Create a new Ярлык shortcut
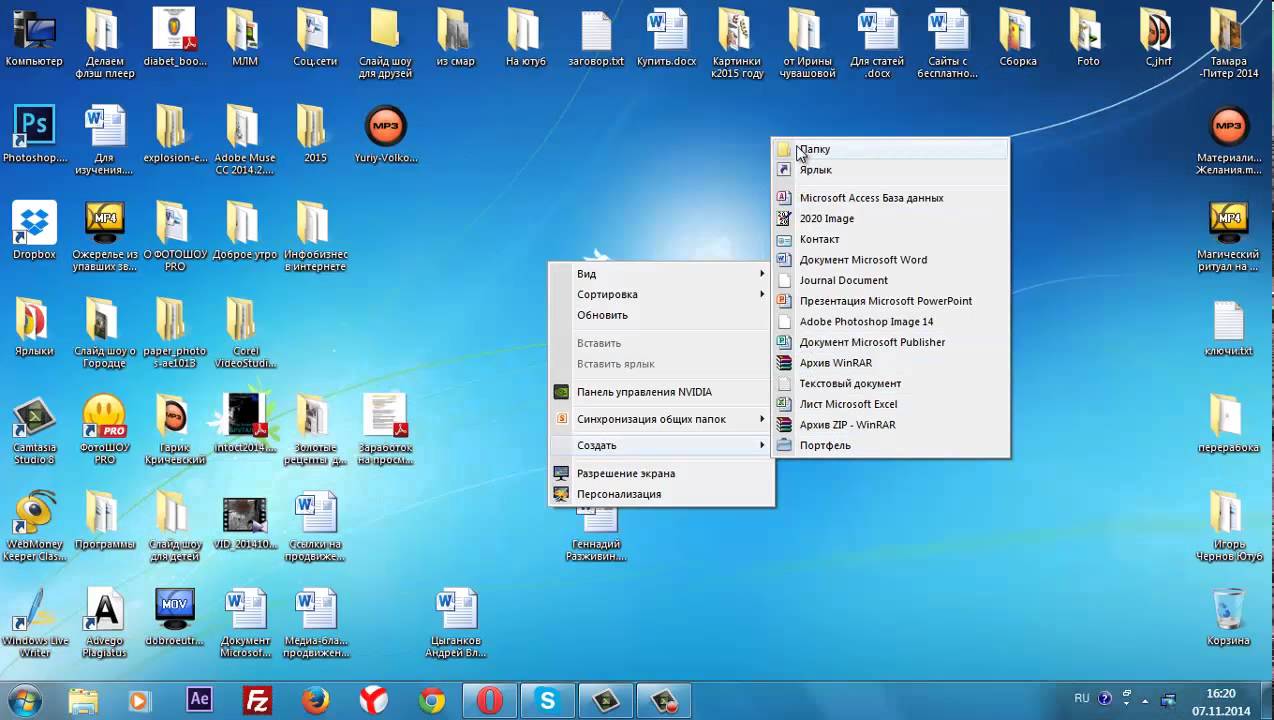Viewport: 1274px width, 720px height. [890, 170]
